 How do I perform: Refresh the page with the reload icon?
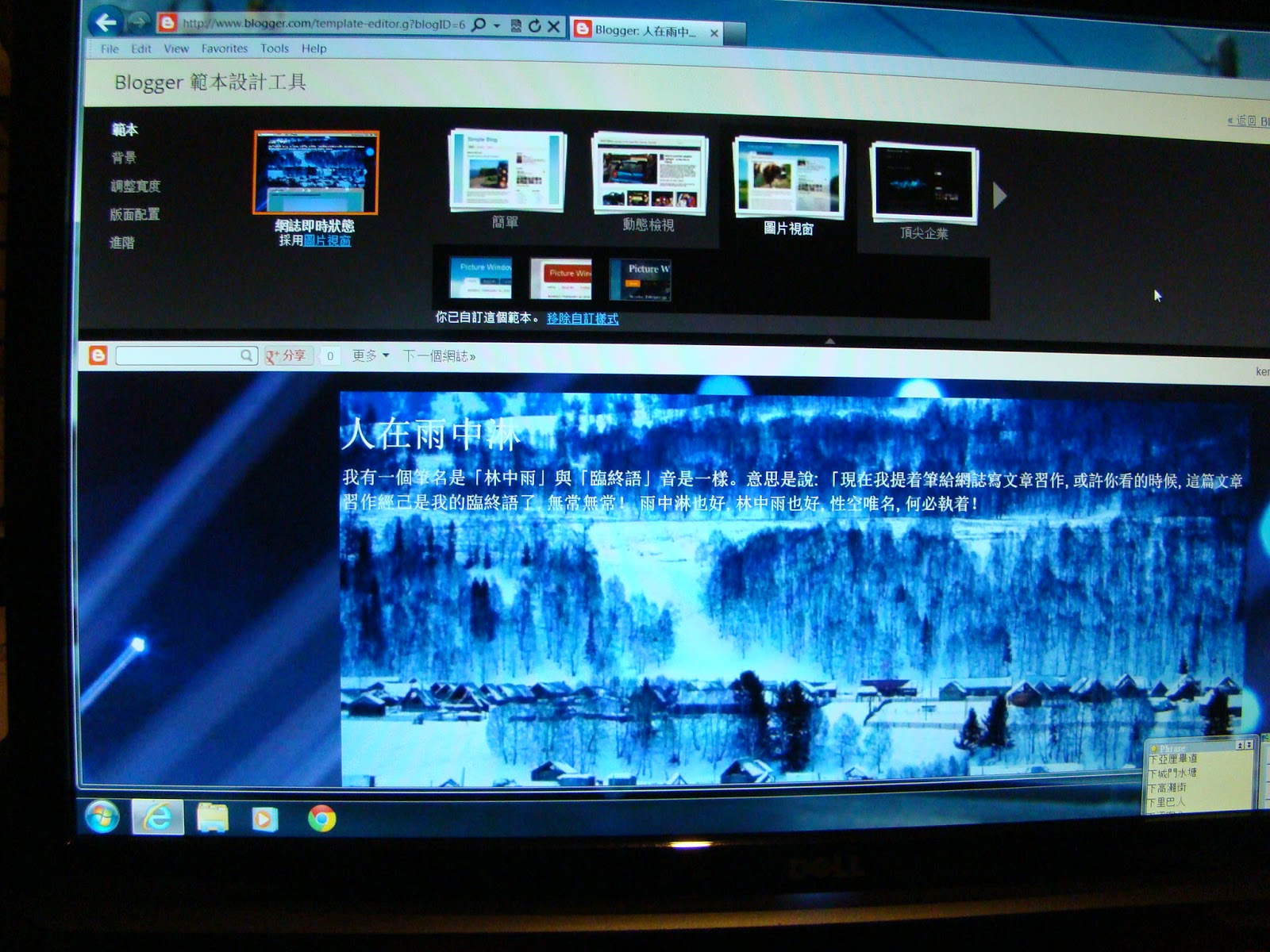coord(535,26)
